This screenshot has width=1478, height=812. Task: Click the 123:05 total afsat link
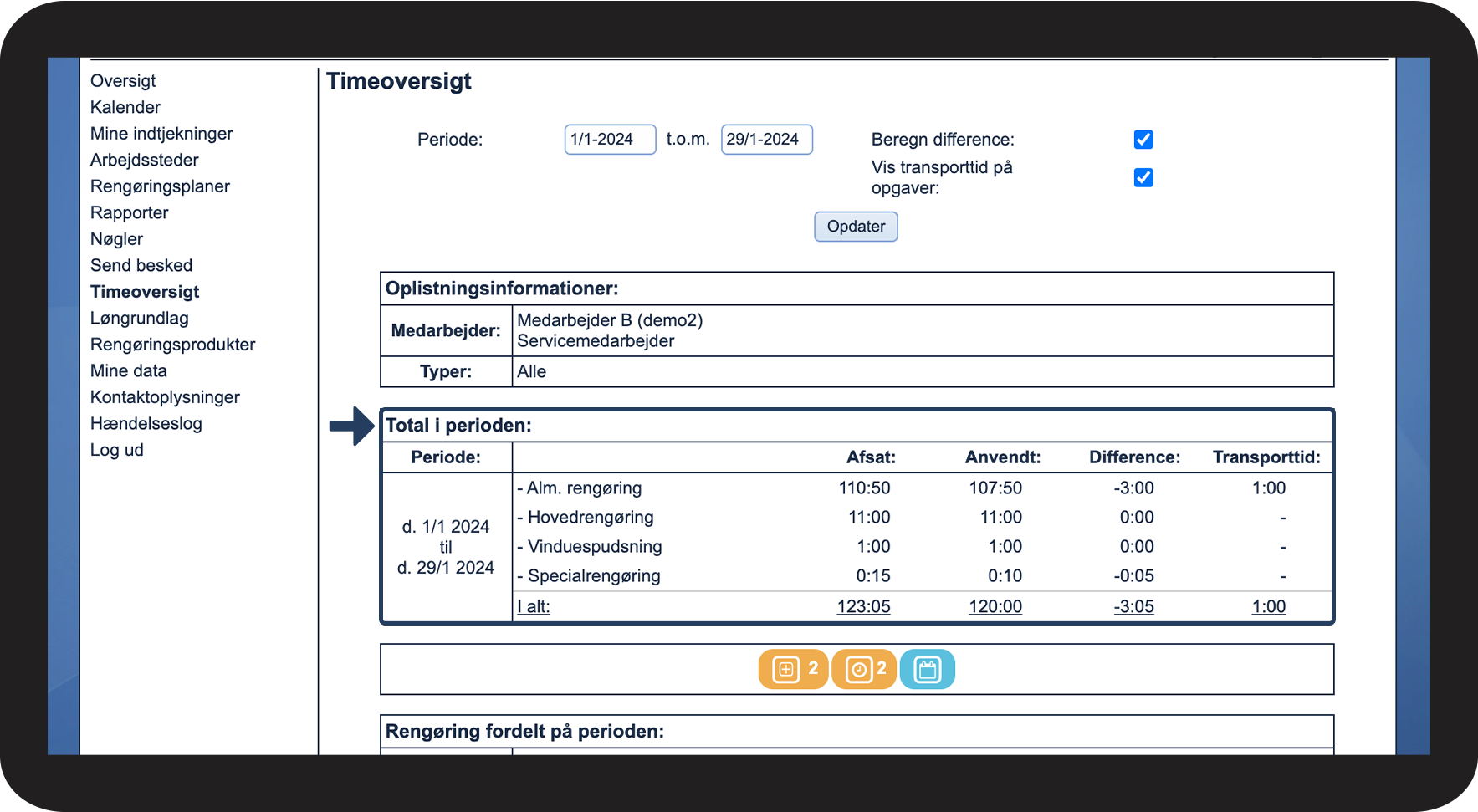(864, 606)
